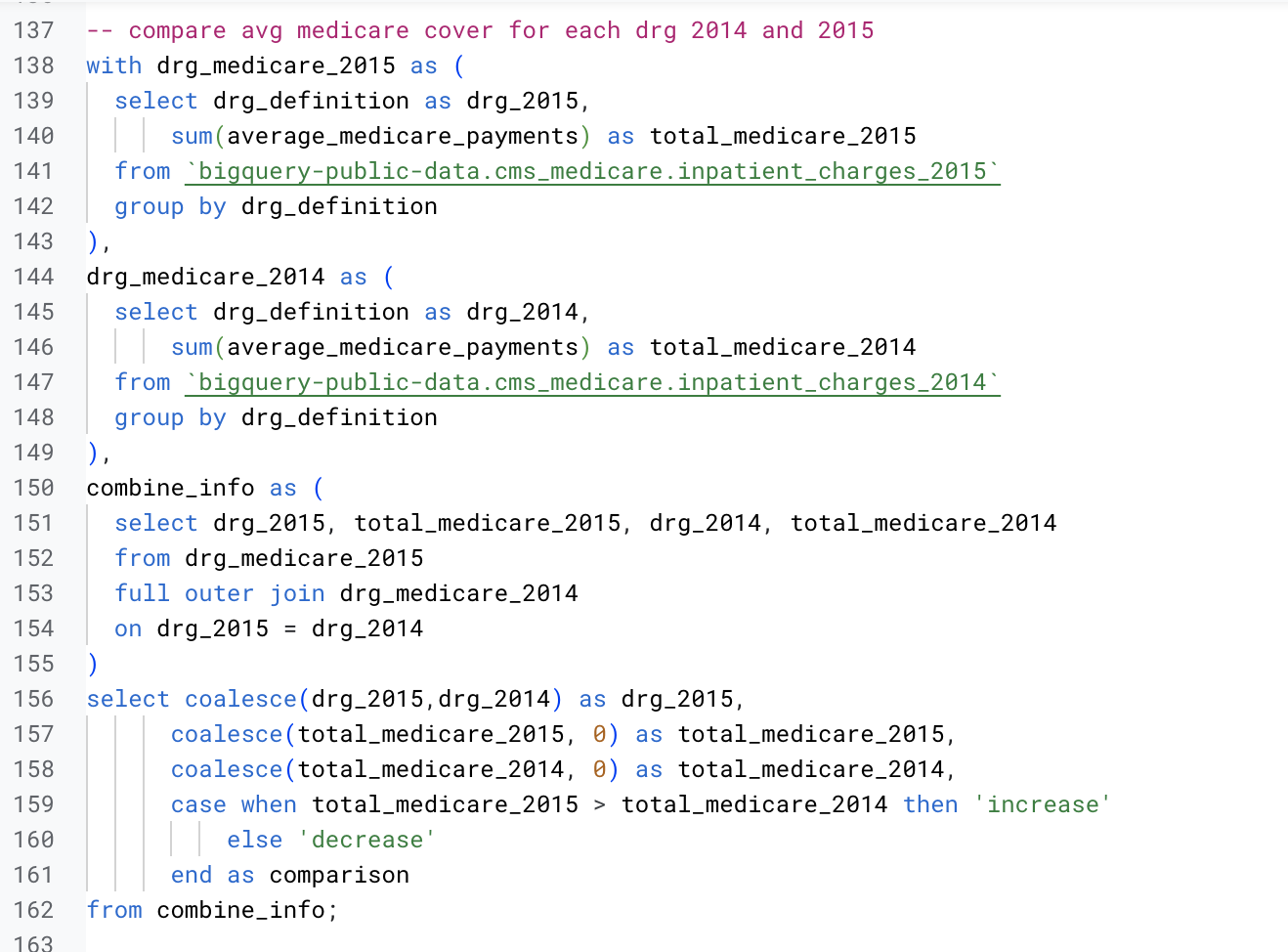
Task: Select the full outer join keyword
Action: point(220,592)
